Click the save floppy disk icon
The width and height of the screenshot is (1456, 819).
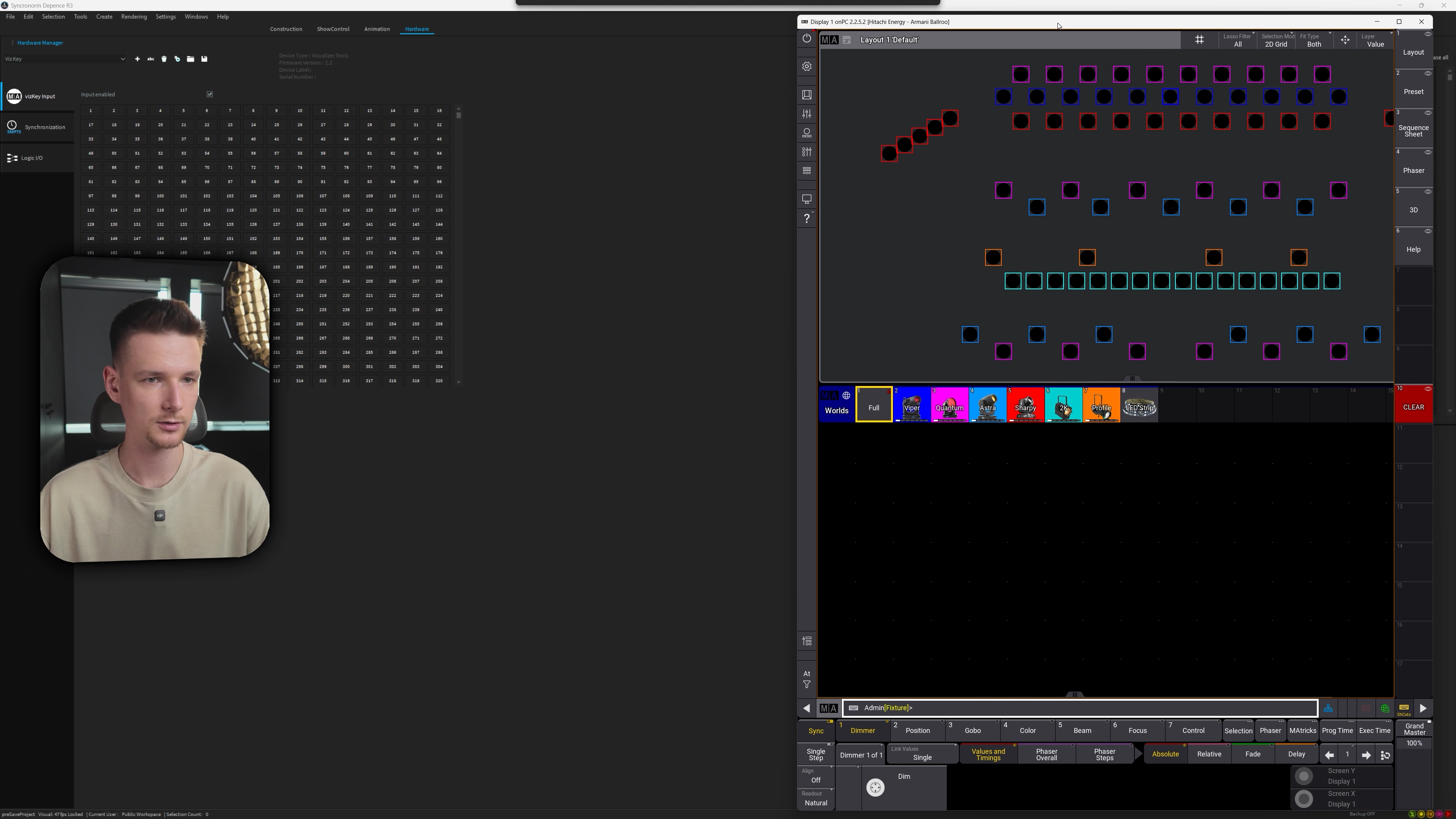point(205,59)
